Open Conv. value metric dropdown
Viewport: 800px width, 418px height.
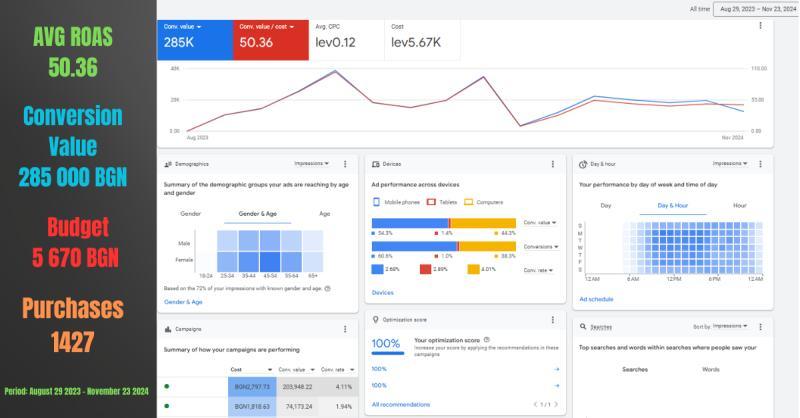[183, 27]
